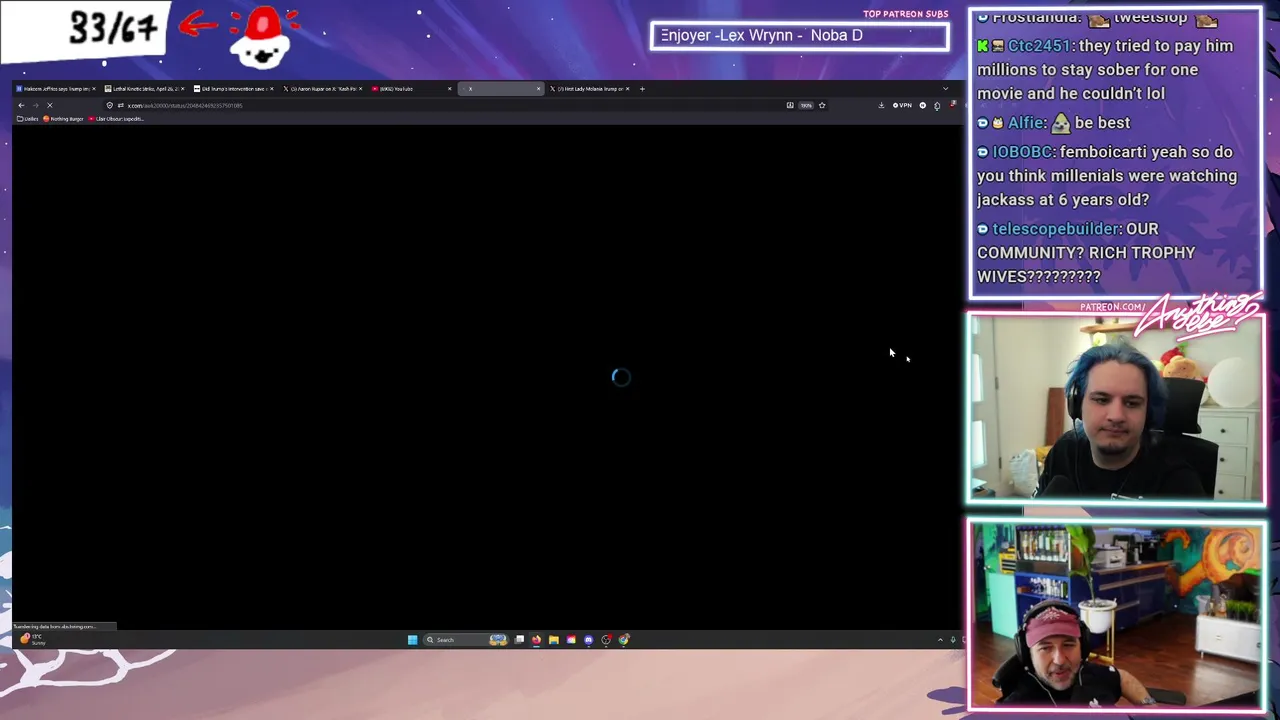Open File Explorer from the taskbar

point(553,640)
